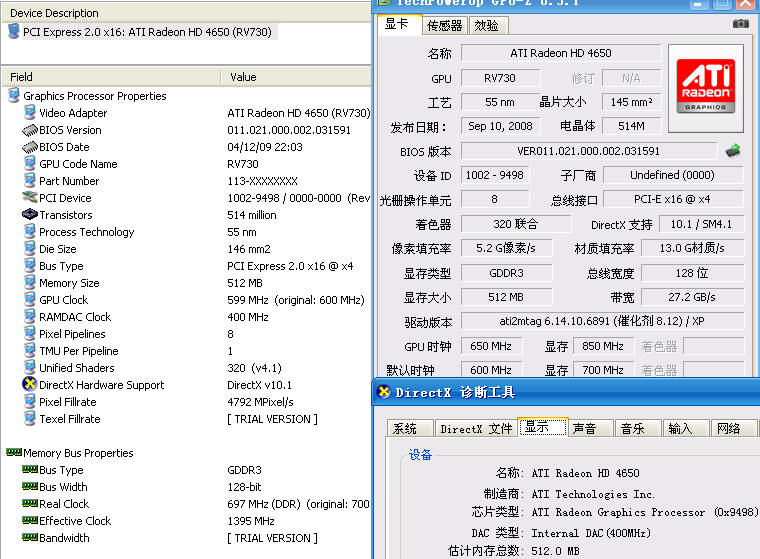Image resolution: width=760 pixels, height=559 pixels.
Task: Click the GPU clock field 650 MHz
Action: click(x=491, y=346)
